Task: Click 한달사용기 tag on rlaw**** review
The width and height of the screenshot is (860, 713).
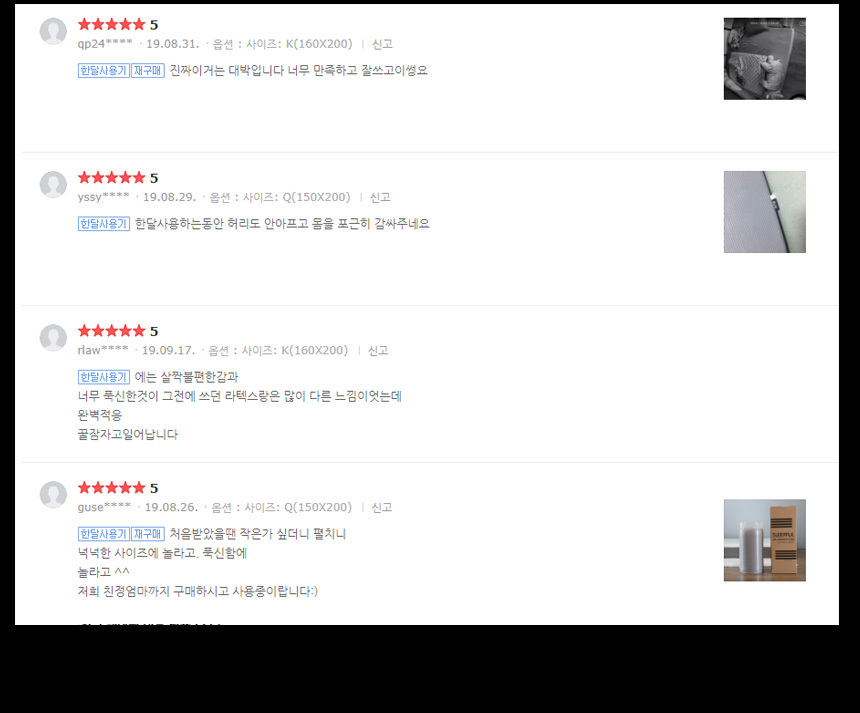Action: click(x=104, y=377)
